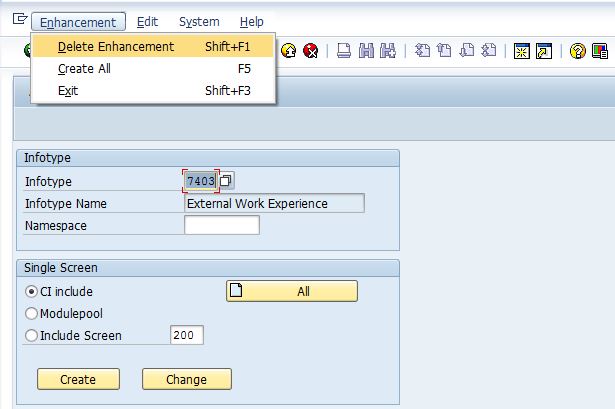Click the red Cancel toolbar icon
The width and height of the screenshot is (615, 409).
pyautogui.click(x=311, y=51)
